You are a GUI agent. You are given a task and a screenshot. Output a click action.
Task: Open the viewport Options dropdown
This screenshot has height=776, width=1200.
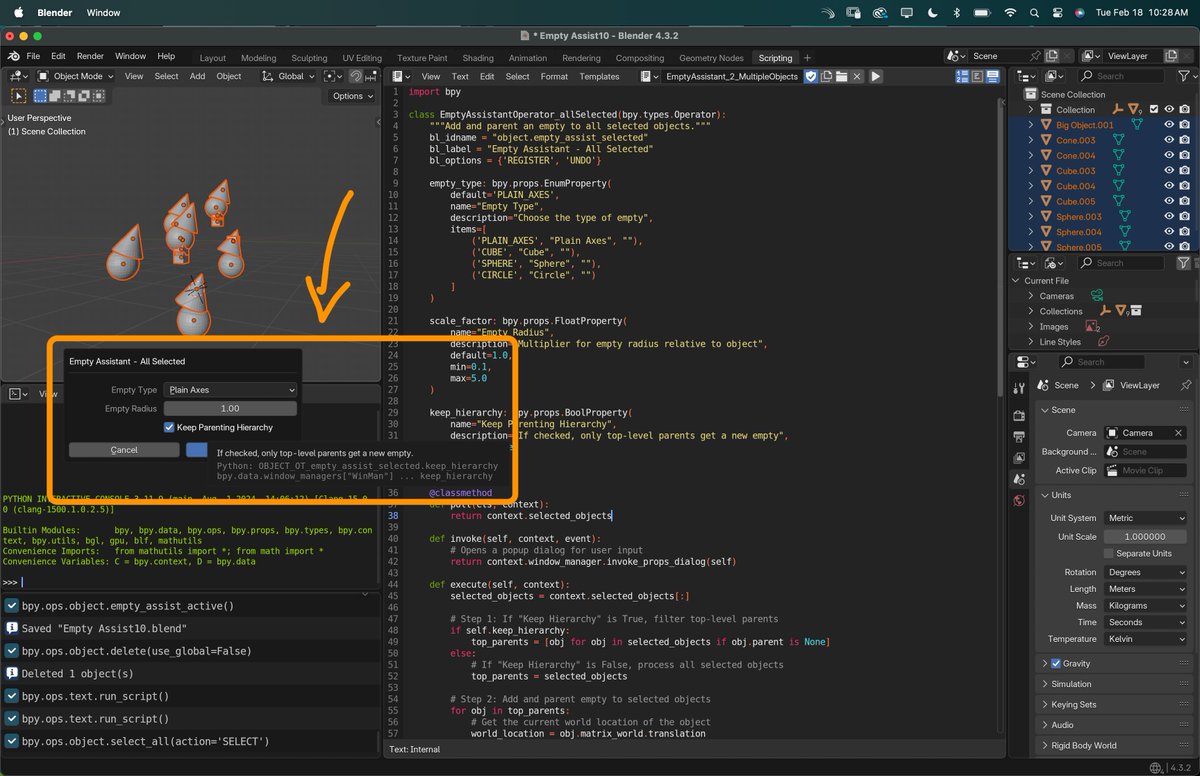(352, 96)
